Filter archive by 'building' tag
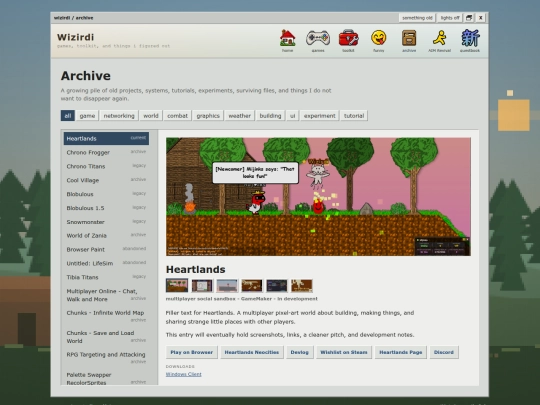 tap(270, 116)
